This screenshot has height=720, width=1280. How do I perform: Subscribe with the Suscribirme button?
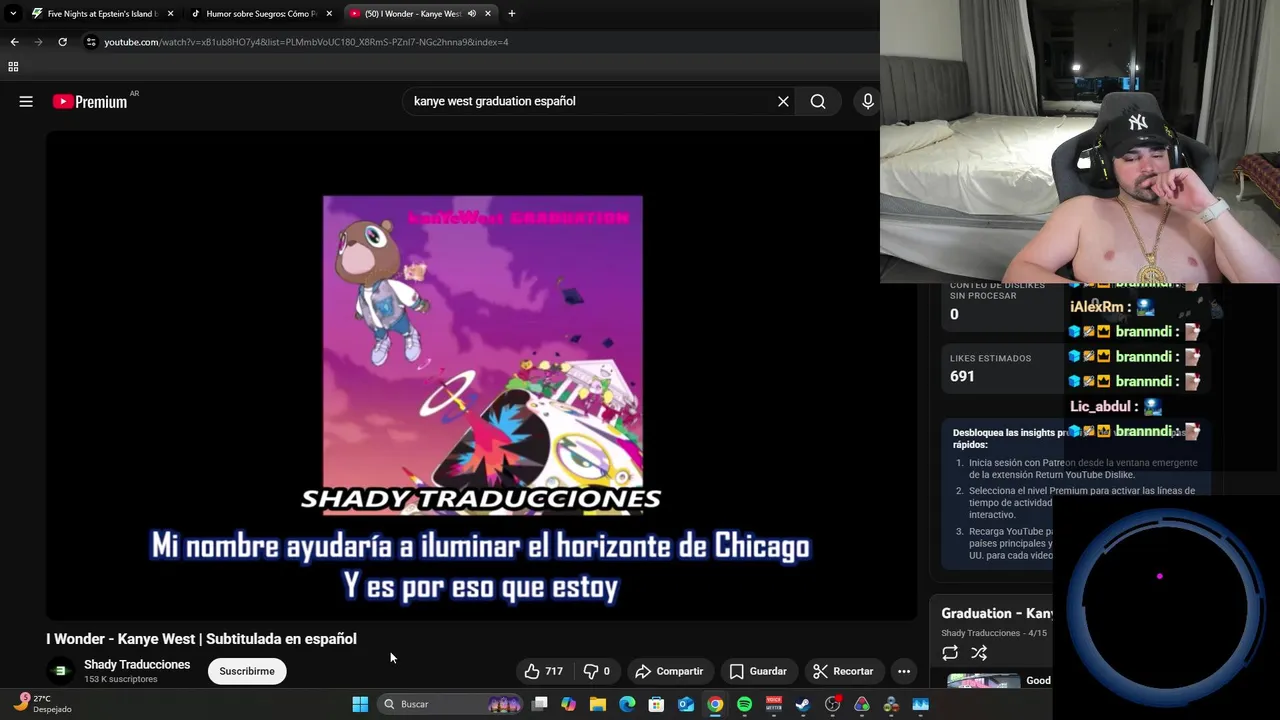click(x=247, y=671)
